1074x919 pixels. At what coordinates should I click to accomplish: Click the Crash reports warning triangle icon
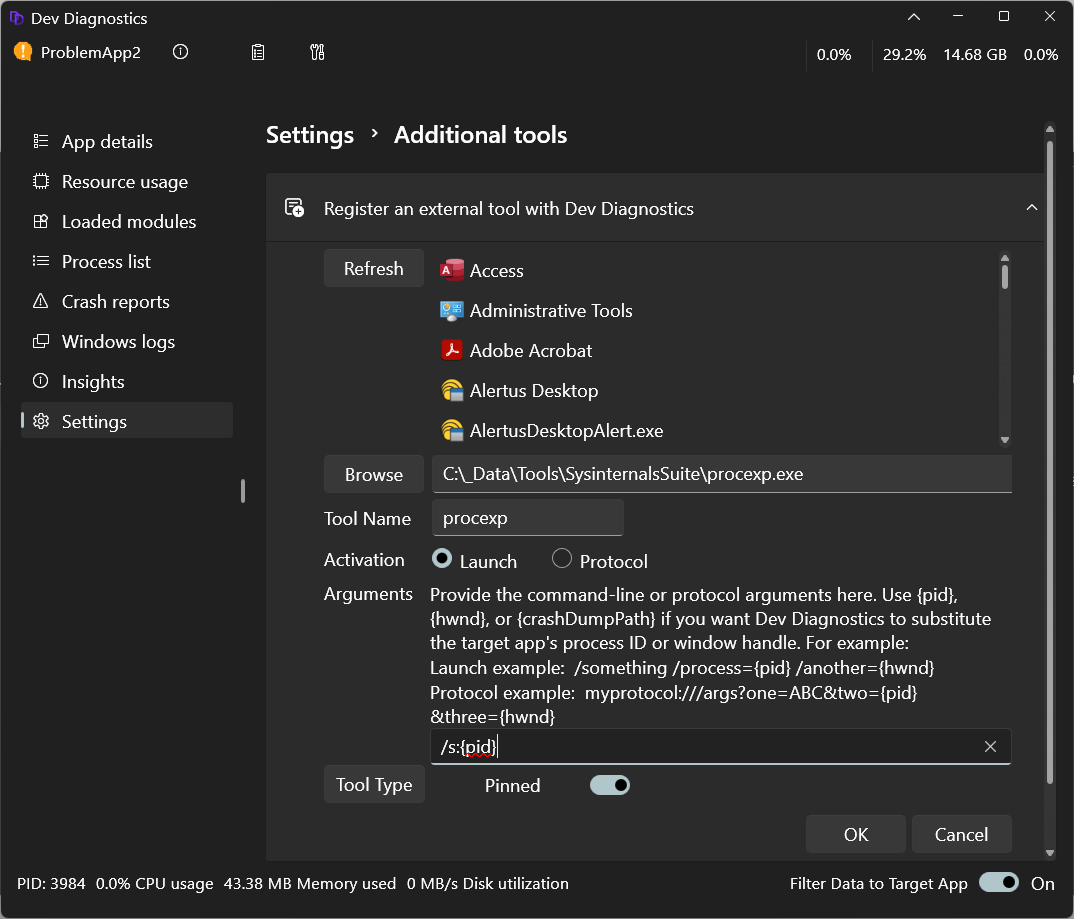pyautogui.click(x=41, y=301)
